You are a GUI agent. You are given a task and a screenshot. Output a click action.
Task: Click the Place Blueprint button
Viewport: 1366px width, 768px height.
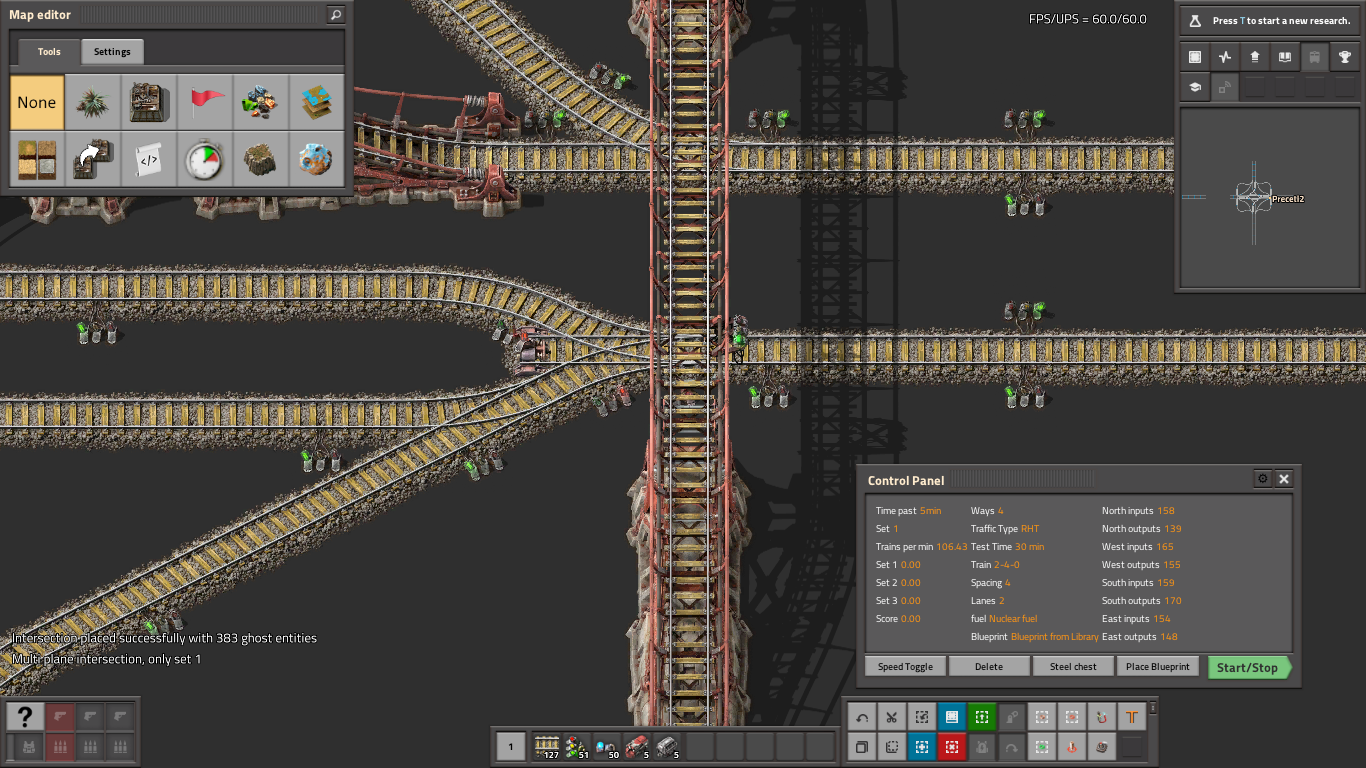(x=1158, y=667)
